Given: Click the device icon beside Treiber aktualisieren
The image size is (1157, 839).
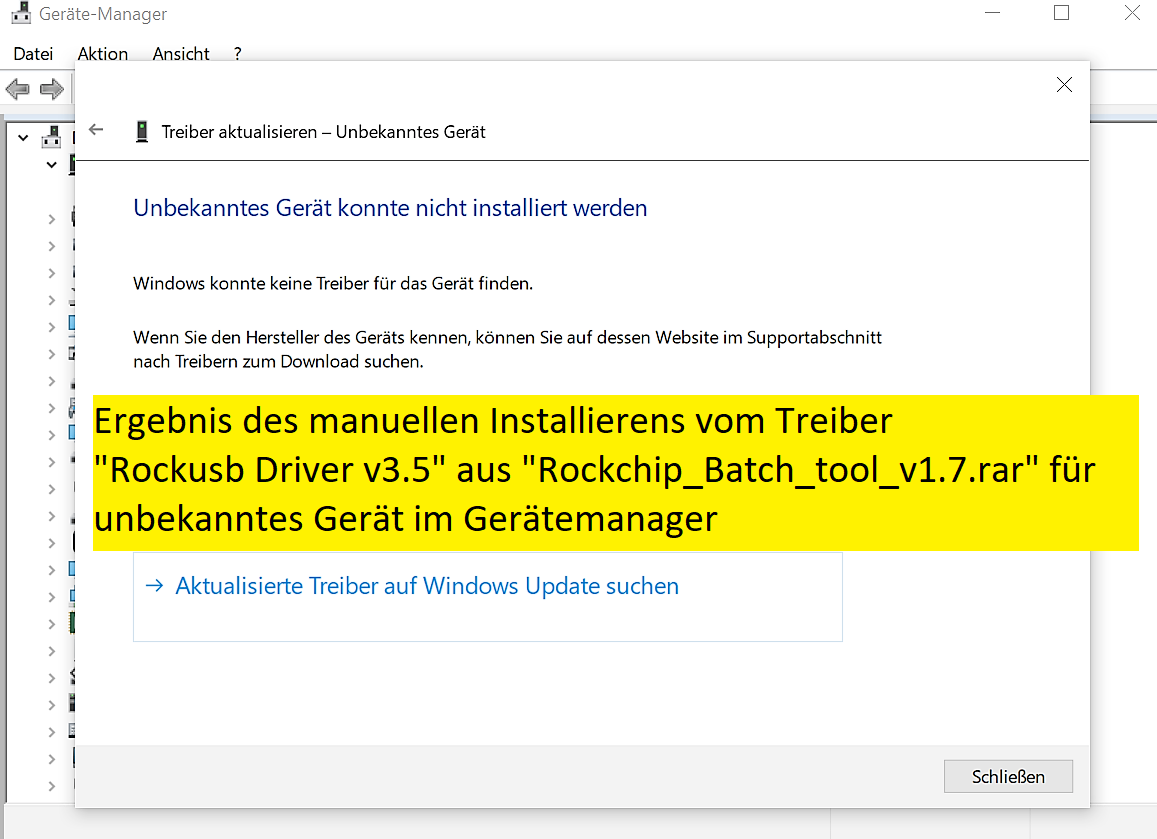Looking at the screenshot, I should tap(142, 132).
